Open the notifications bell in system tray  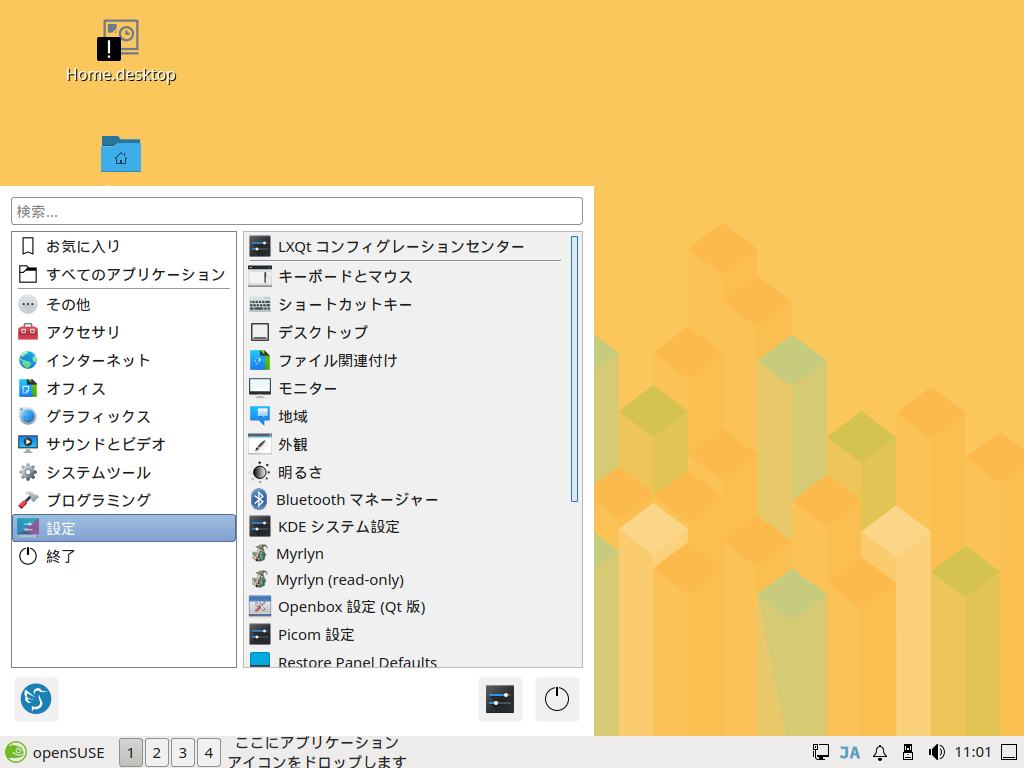click(880, 752)
